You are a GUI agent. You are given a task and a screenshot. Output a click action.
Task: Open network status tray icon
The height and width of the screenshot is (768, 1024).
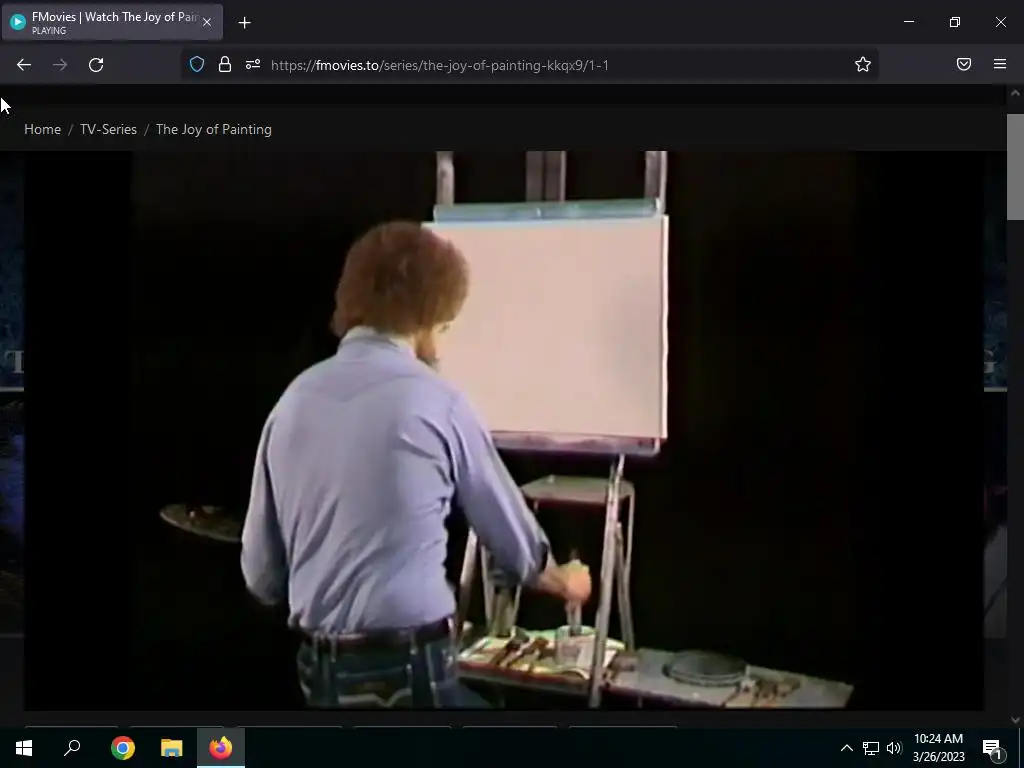click(871, 748)
